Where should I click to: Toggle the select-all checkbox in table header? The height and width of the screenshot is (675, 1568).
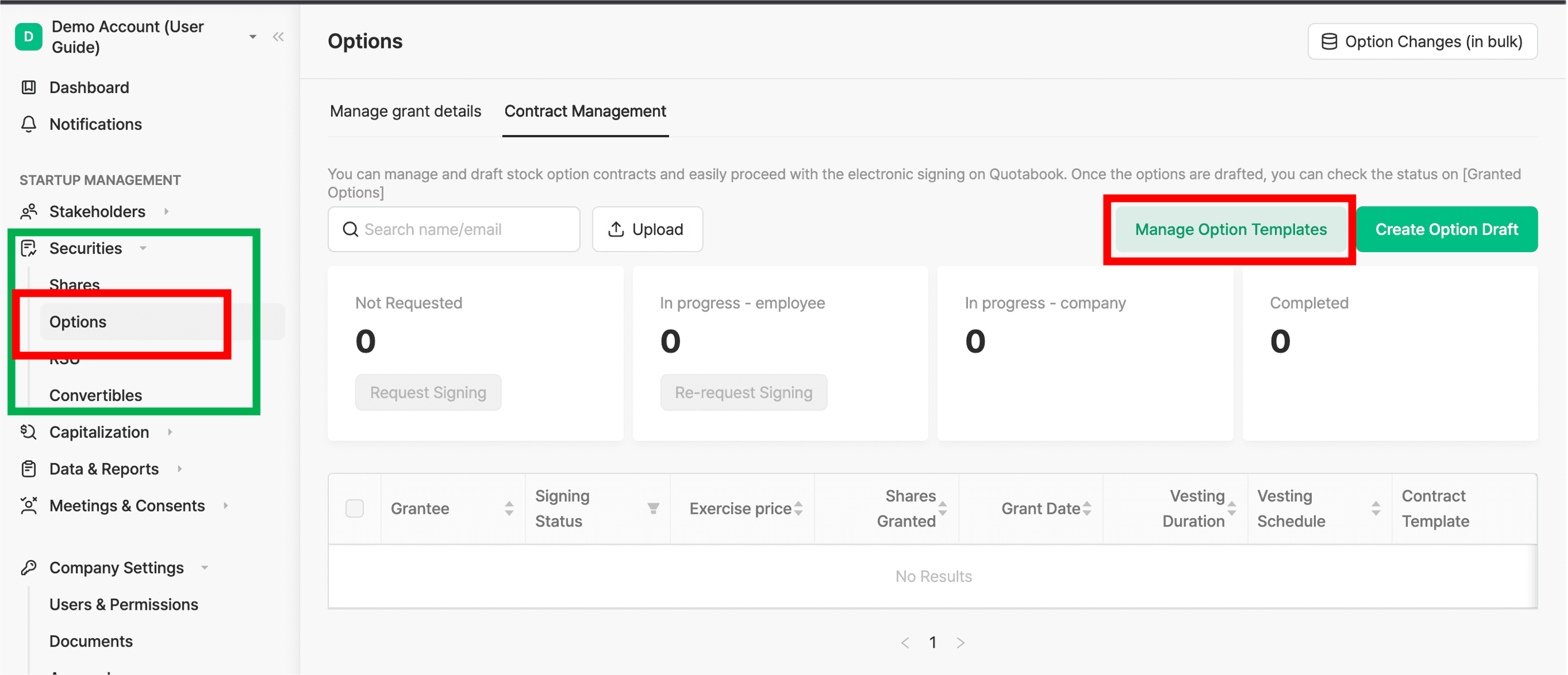click(354, 508)
